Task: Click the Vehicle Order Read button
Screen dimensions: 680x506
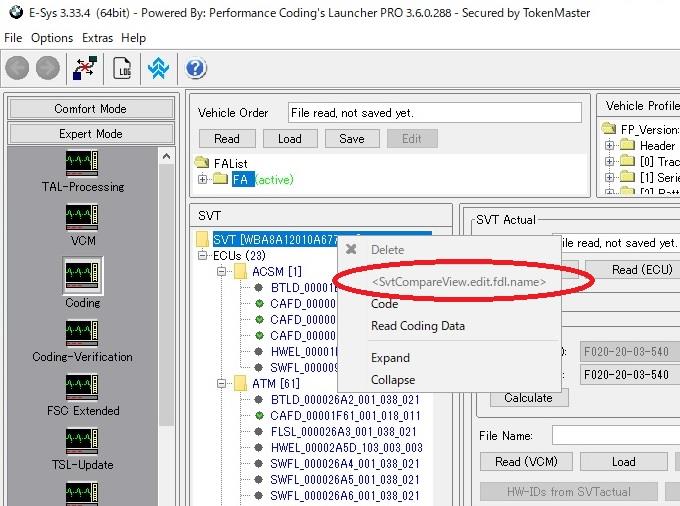Action: (x=227, y=139)
